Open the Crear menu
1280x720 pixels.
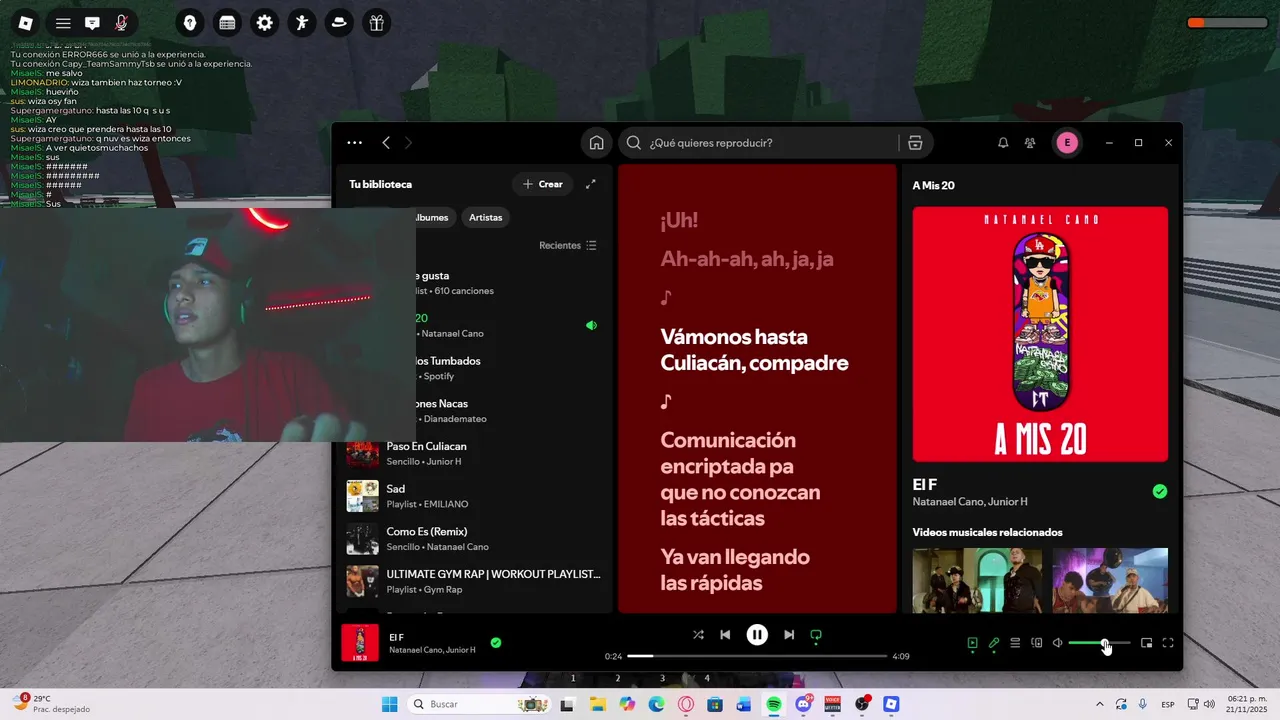pyautogui.click(x=543, y=184)
